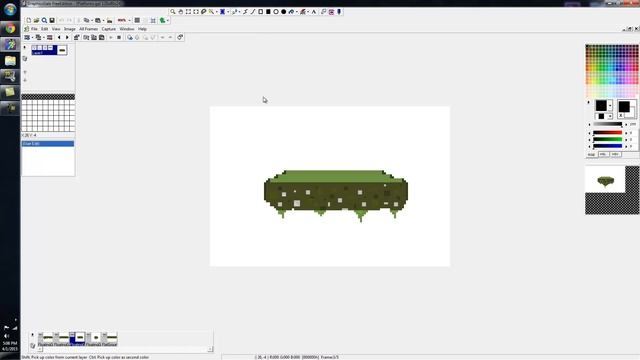Stop the animation playback
The width and height of the screenshot is (640, 360).
coord(119,38)
